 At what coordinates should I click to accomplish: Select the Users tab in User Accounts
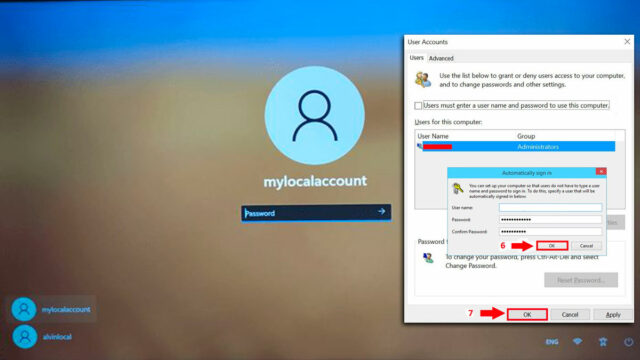point(416,58)
